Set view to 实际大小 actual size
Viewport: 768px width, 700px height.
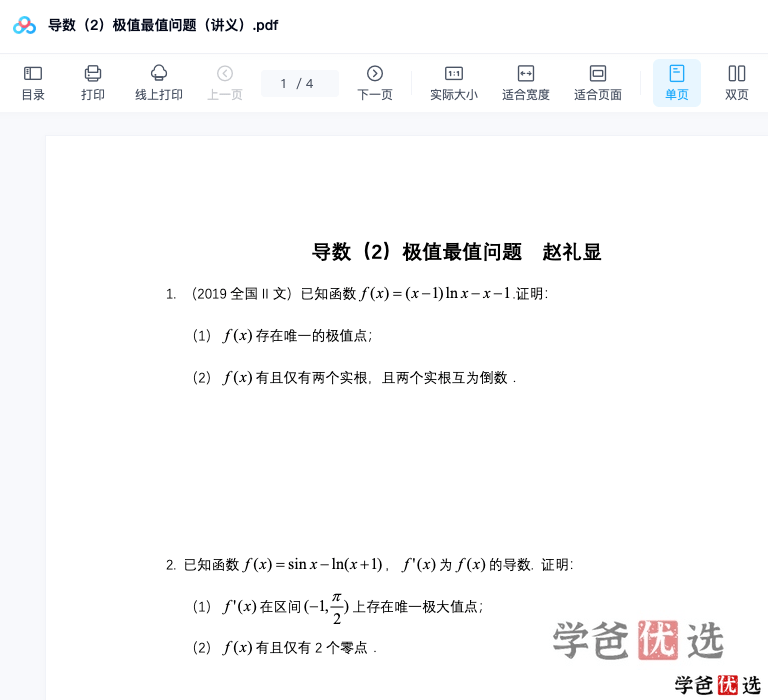[454, 83]
